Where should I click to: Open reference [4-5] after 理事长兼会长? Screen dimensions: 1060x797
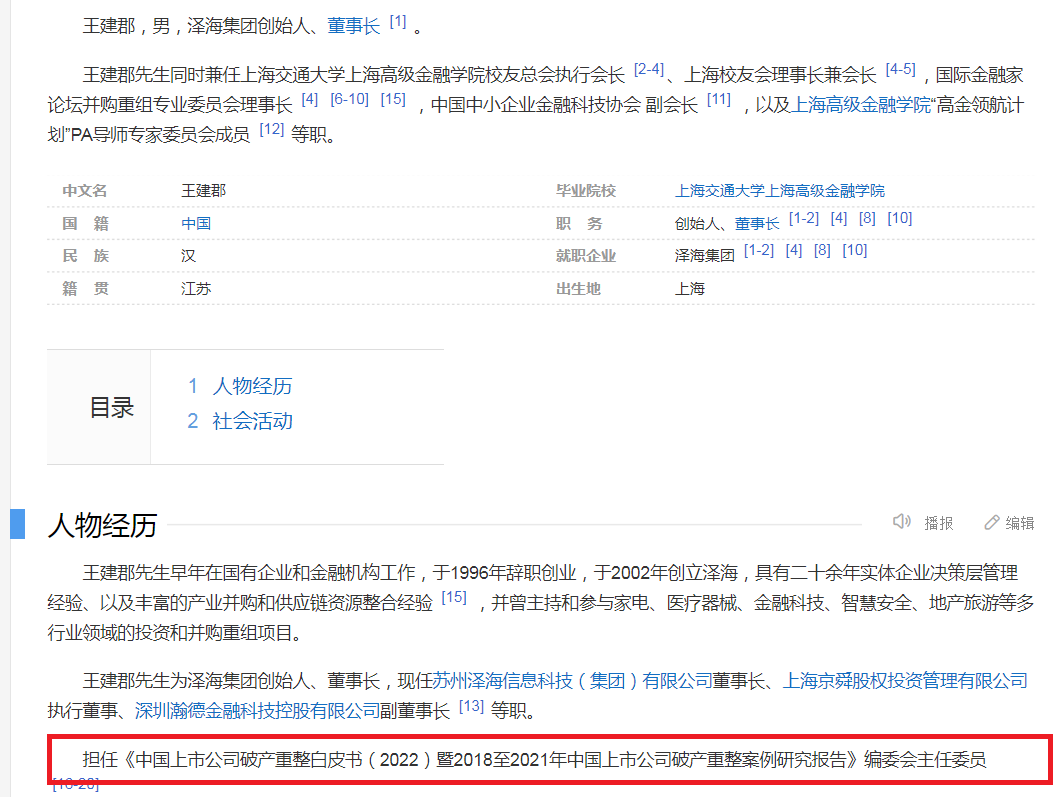(900, 69)
